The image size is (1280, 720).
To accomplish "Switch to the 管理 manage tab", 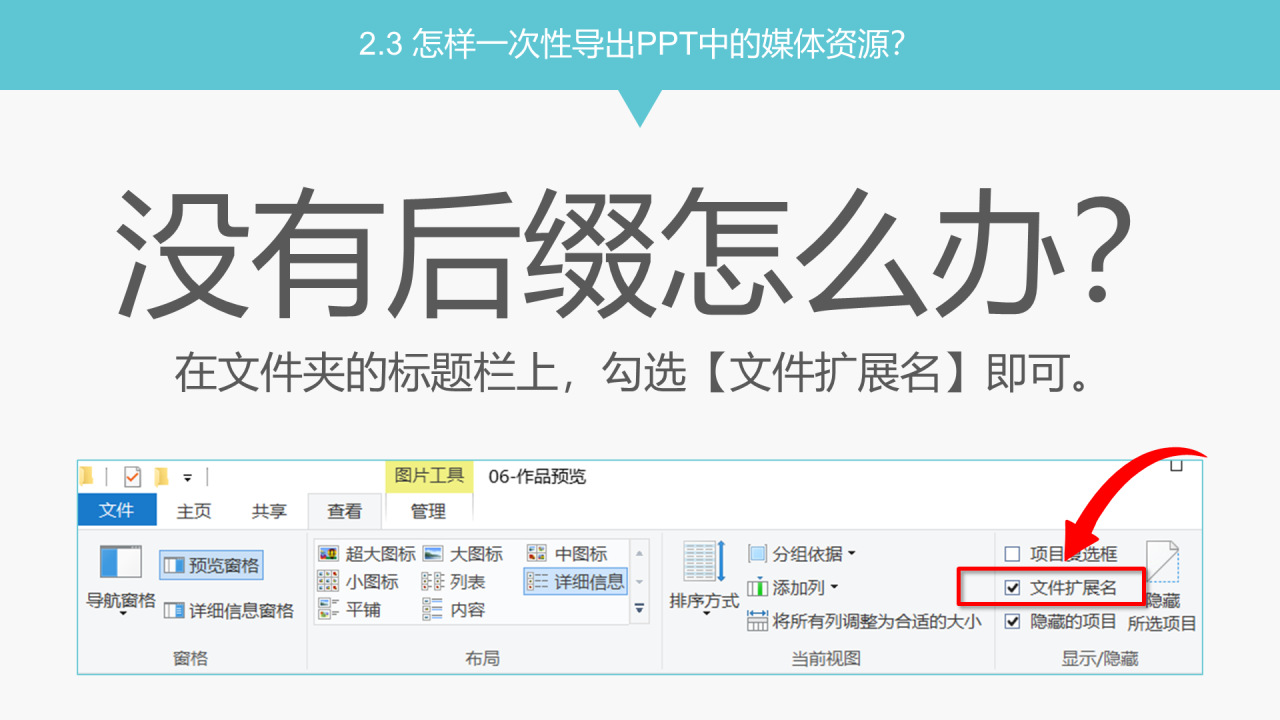I will pyautogui.click(x=428, y=511).
